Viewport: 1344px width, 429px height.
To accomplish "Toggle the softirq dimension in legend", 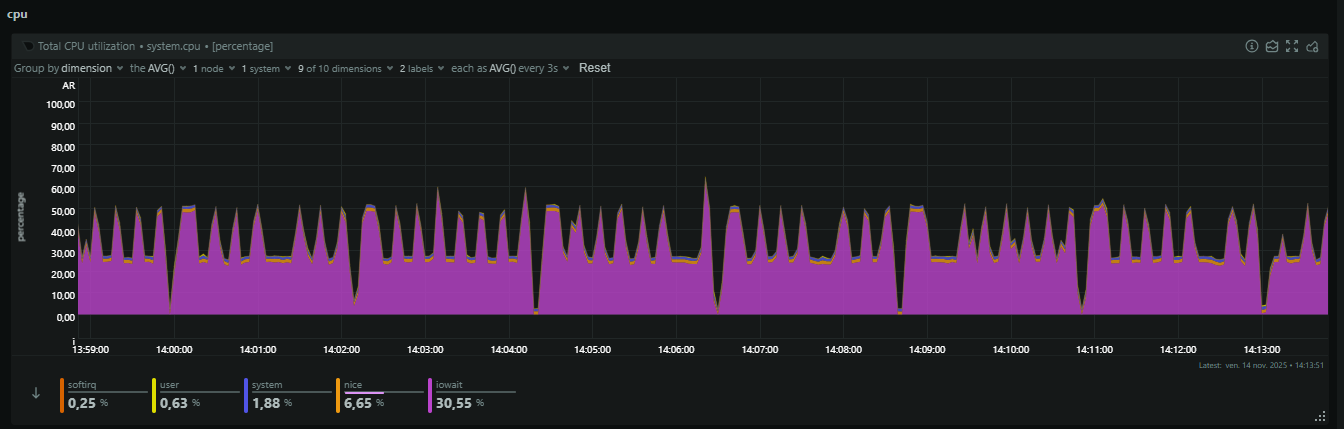I will (103, 395).
